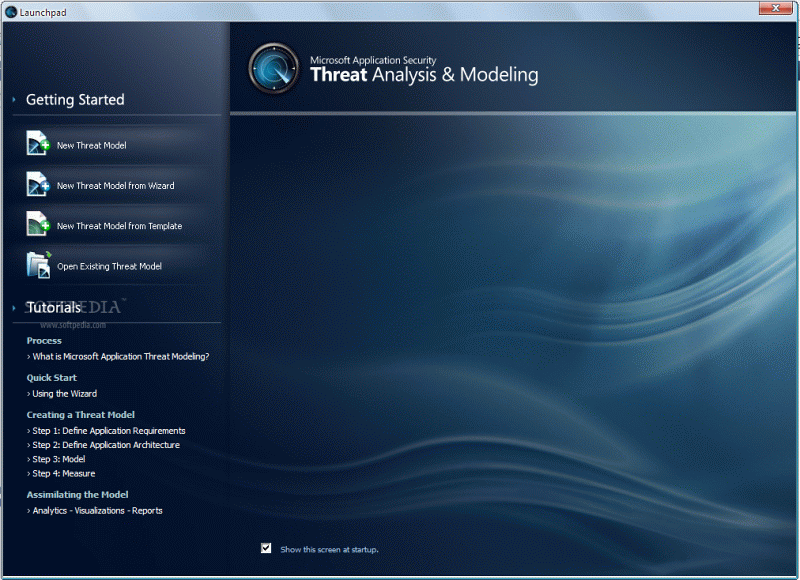Choose New Threat Model from Wizard text
This screenshot has height=580, width=800.
[x=115, y=186]
